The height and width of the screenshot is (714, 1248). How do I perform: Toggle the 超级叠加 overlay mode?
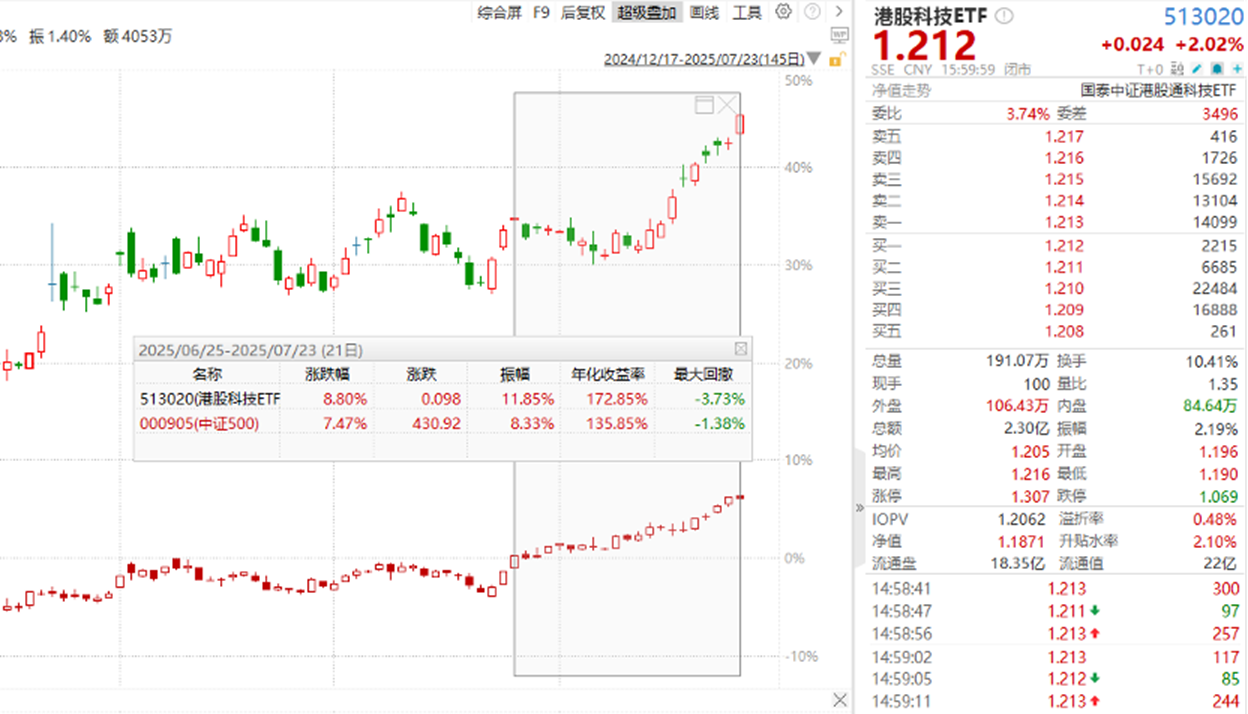647,12
